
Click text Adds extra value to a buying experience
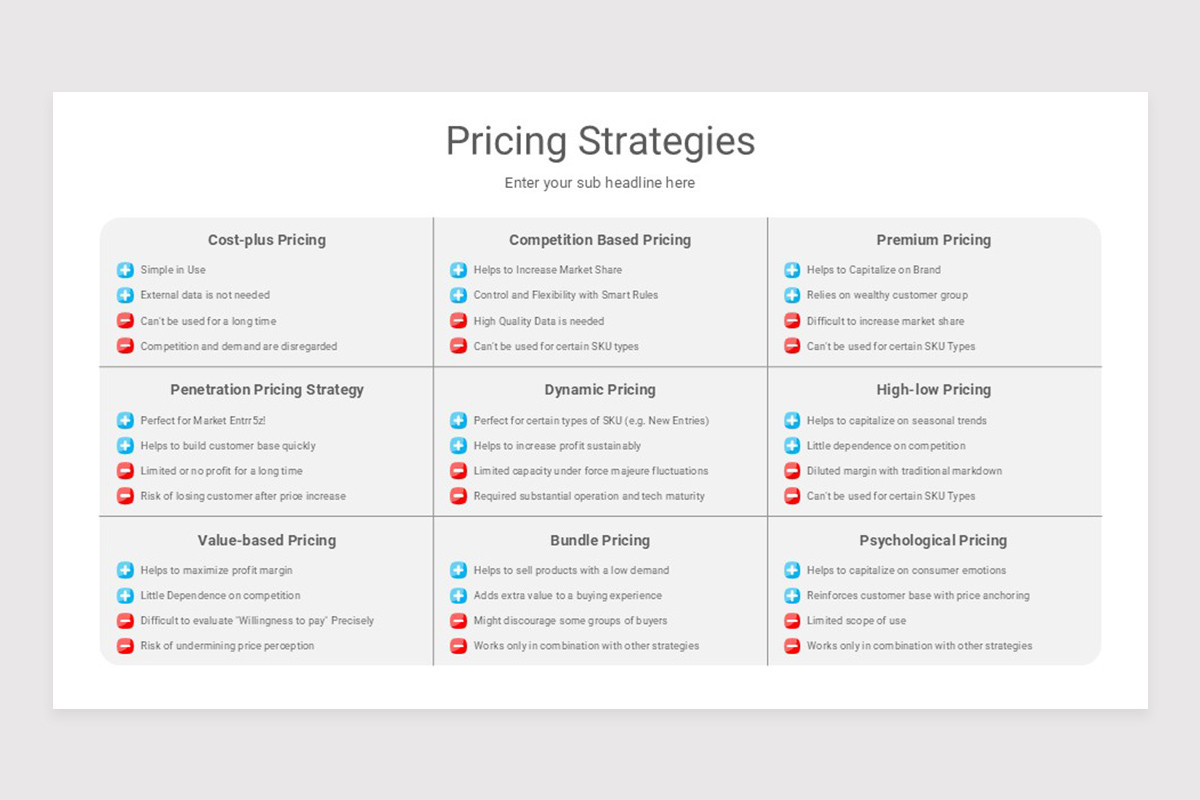[x=568, y=596]
